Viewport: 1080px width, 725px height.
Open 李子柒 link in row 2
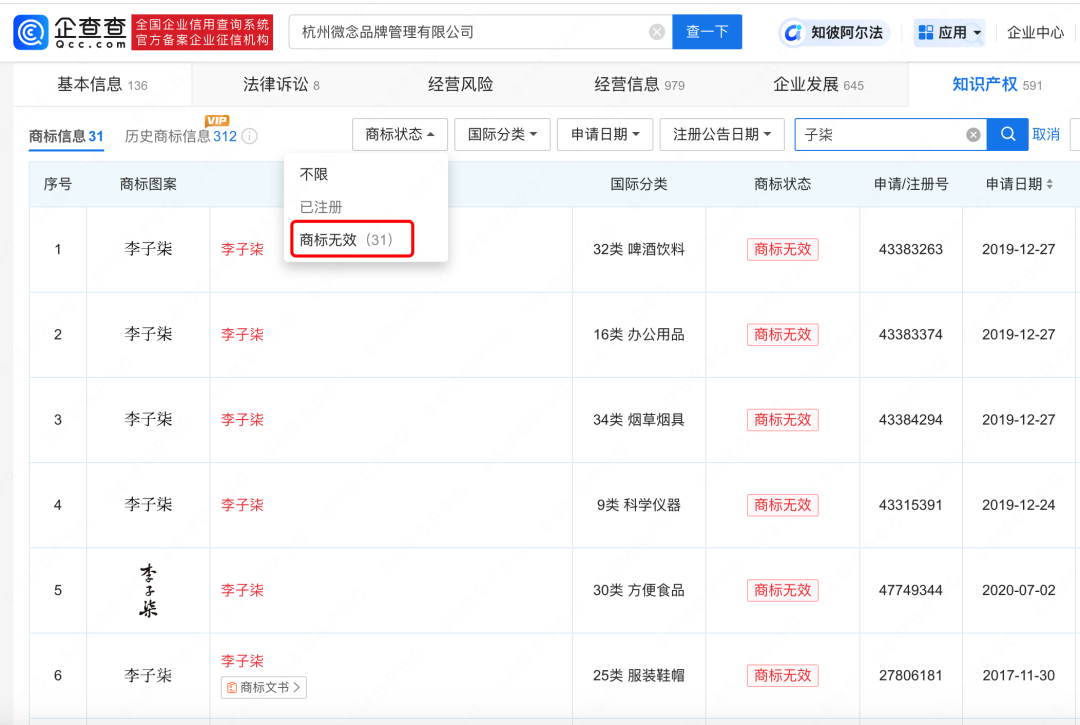coord(242,335)
